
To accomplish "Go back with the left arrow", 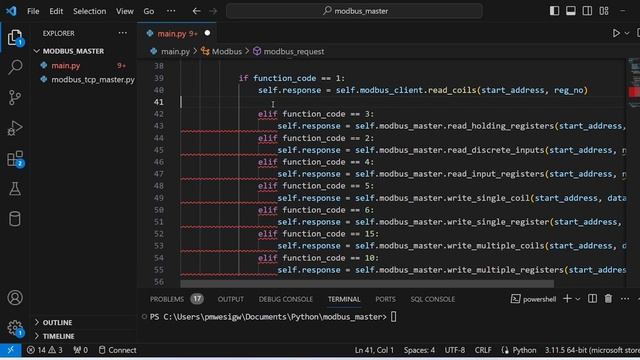I will click(x=196, y=11).
